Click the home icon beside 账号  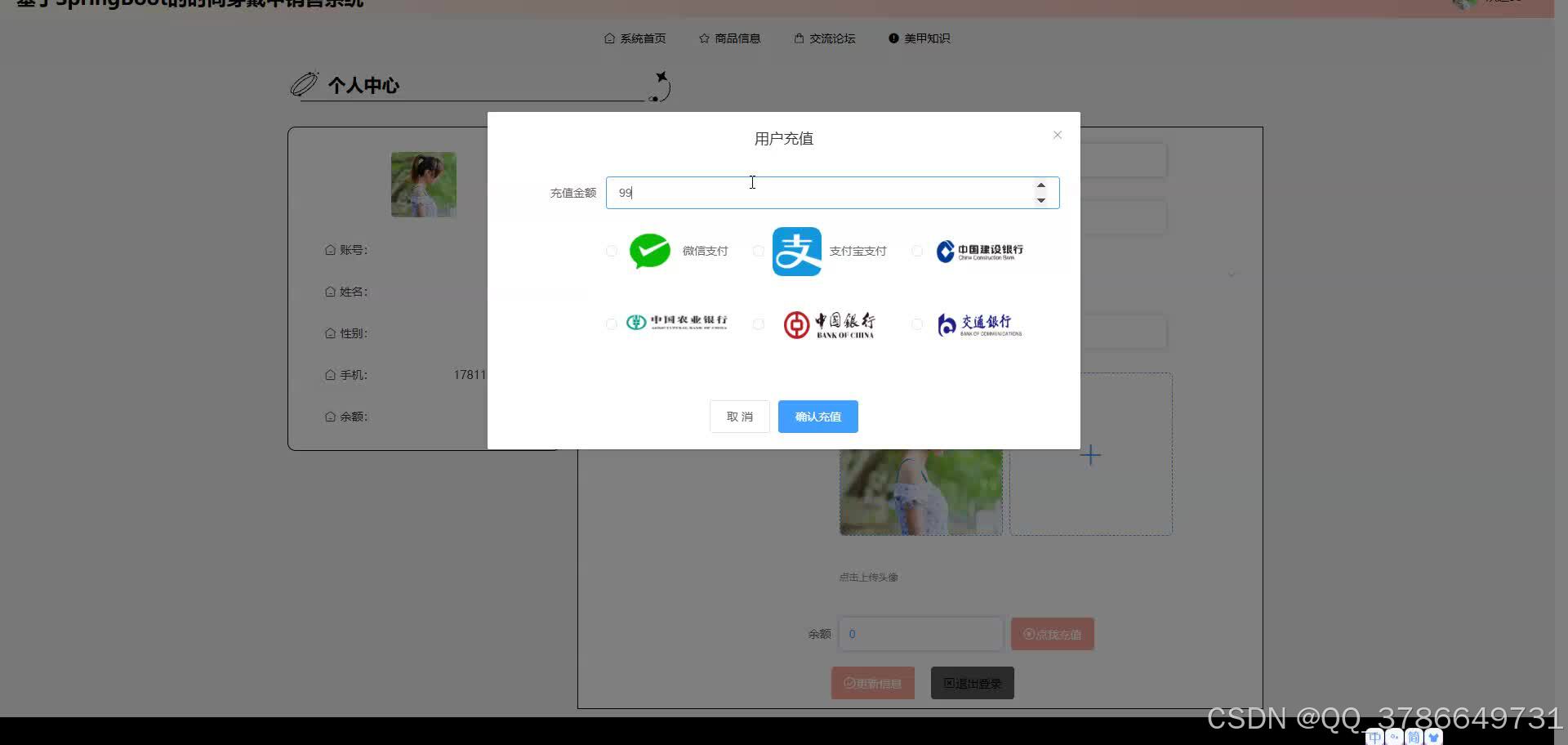(330, 250)
